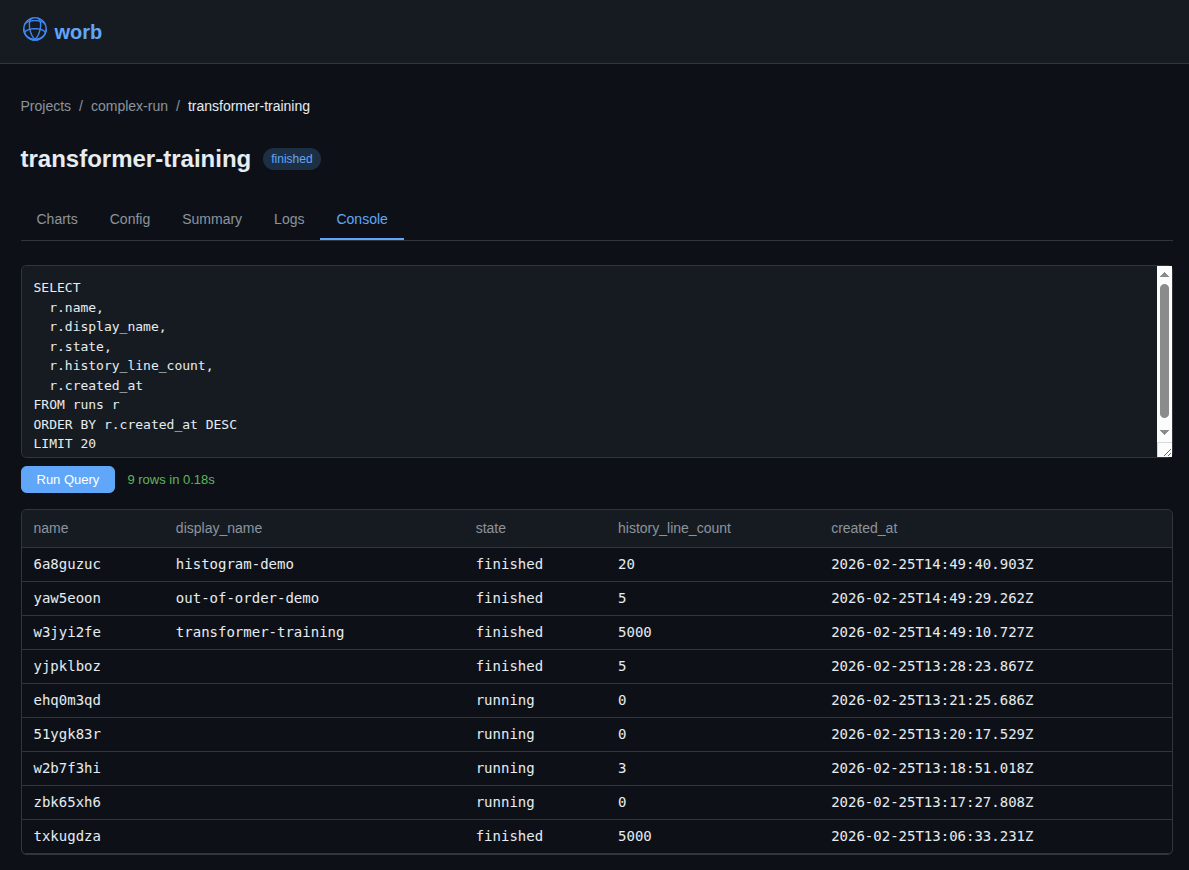Screen dimensions: 1189x870
Task: Select the Console tab
Action: [x=362, y=219]
